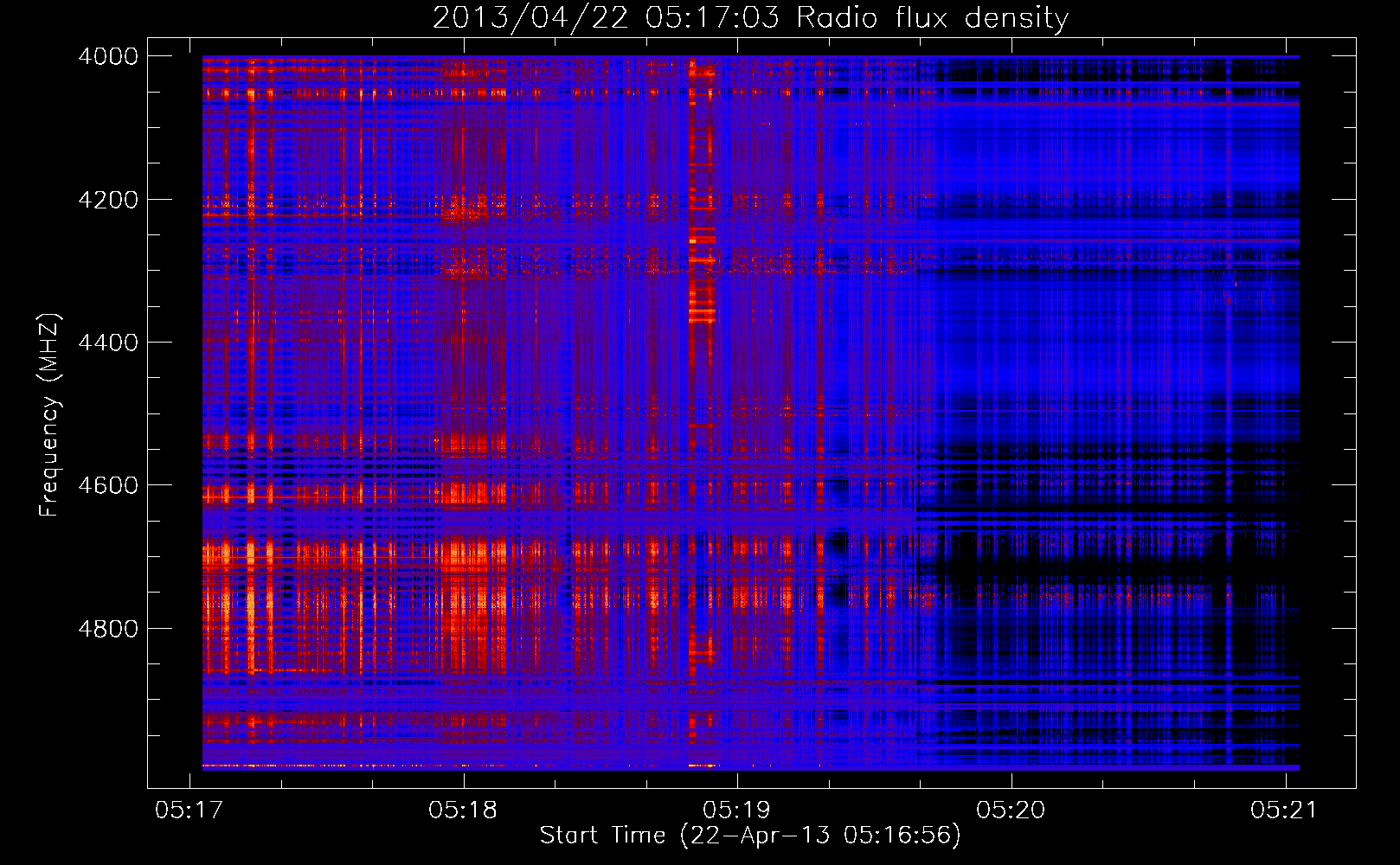
Task: Click the 05:20 time tick label
Action: [1011, 810]
